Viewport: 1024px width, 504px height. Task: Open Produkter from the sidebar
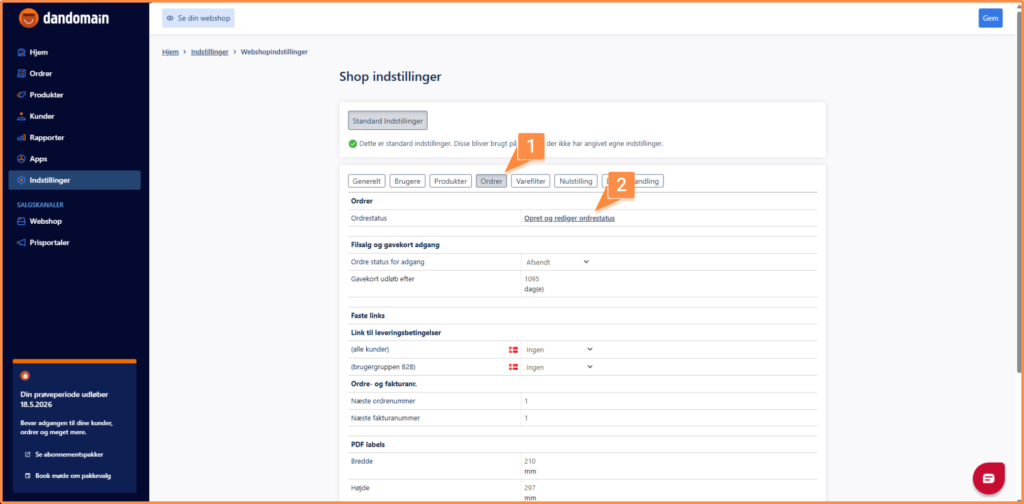coord(46,95)
